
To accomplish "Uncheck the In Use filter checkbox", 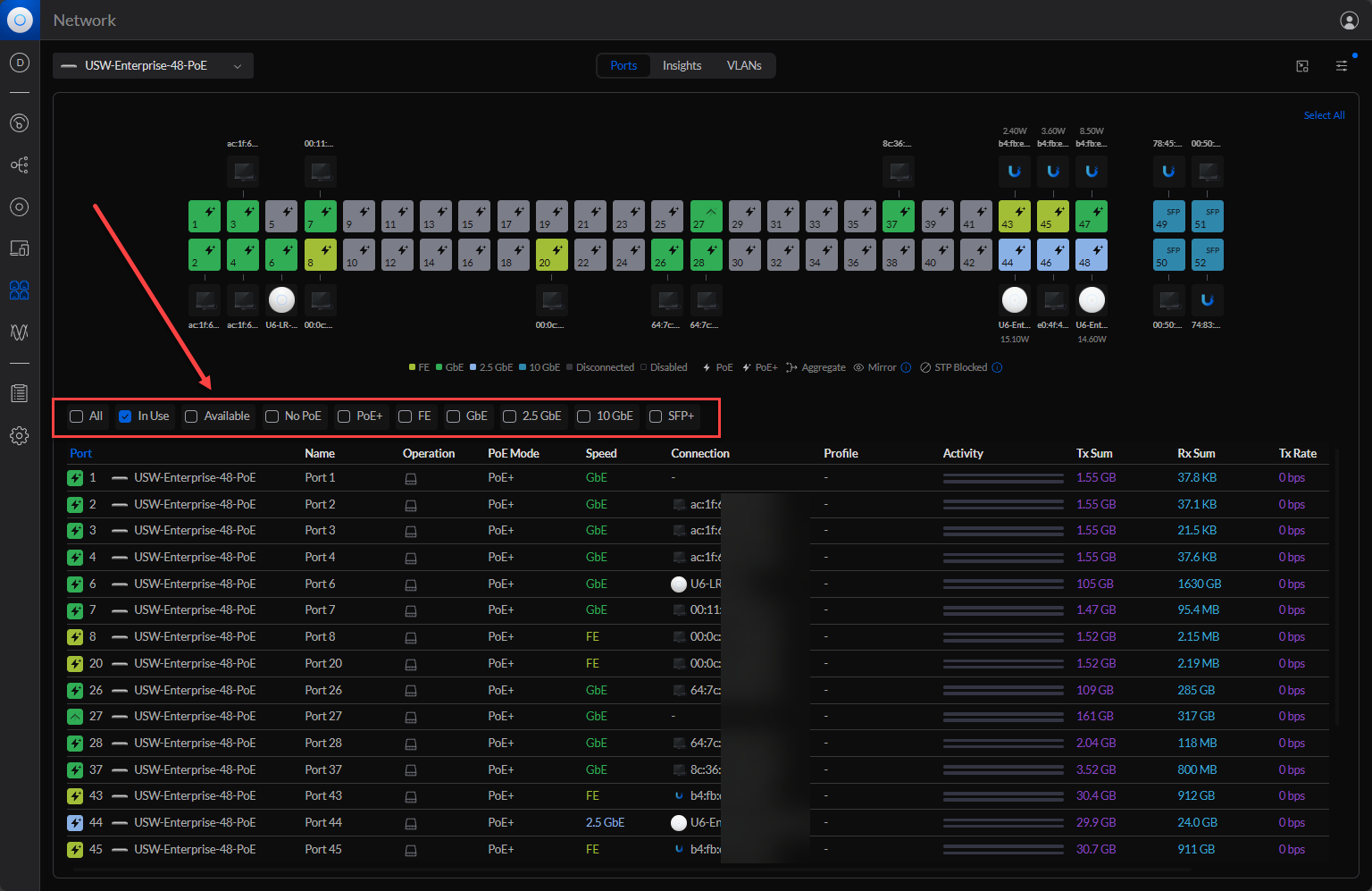I will click(x=125, y=416).
